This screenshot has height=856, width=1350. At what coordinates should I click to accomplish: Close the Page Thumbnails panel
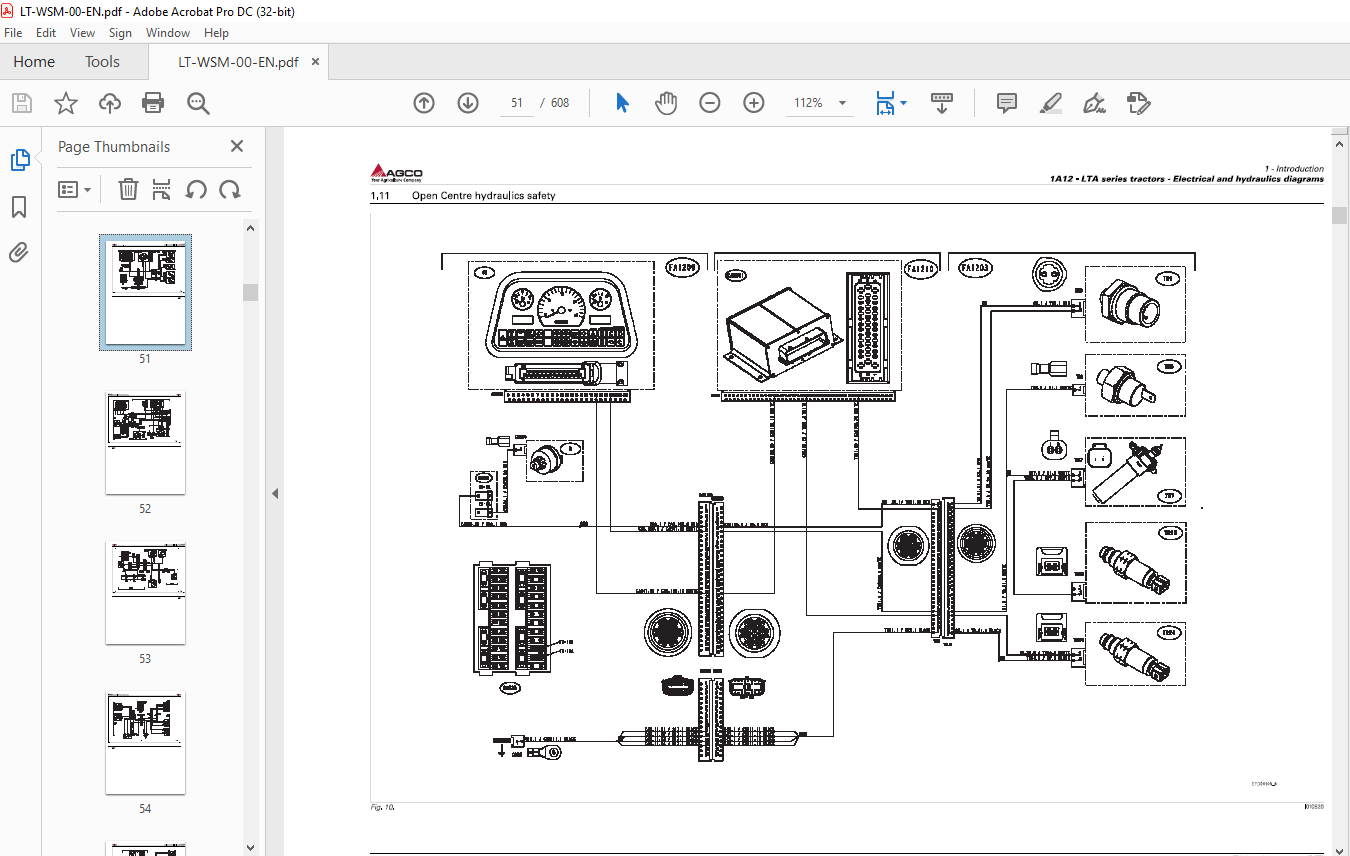tap(237, 146)
